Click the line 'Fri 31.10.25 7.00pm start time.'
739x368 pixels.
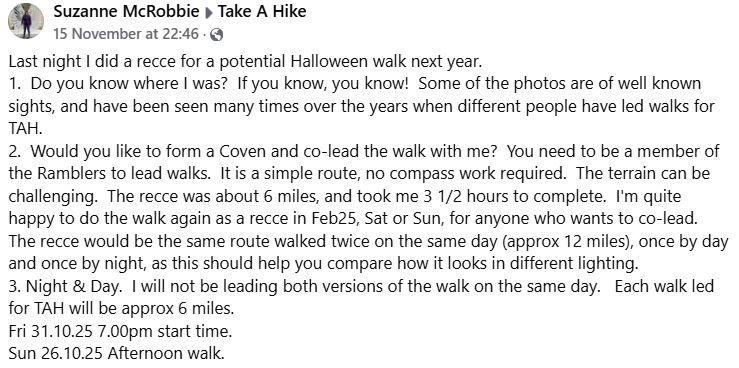(121, 331)
